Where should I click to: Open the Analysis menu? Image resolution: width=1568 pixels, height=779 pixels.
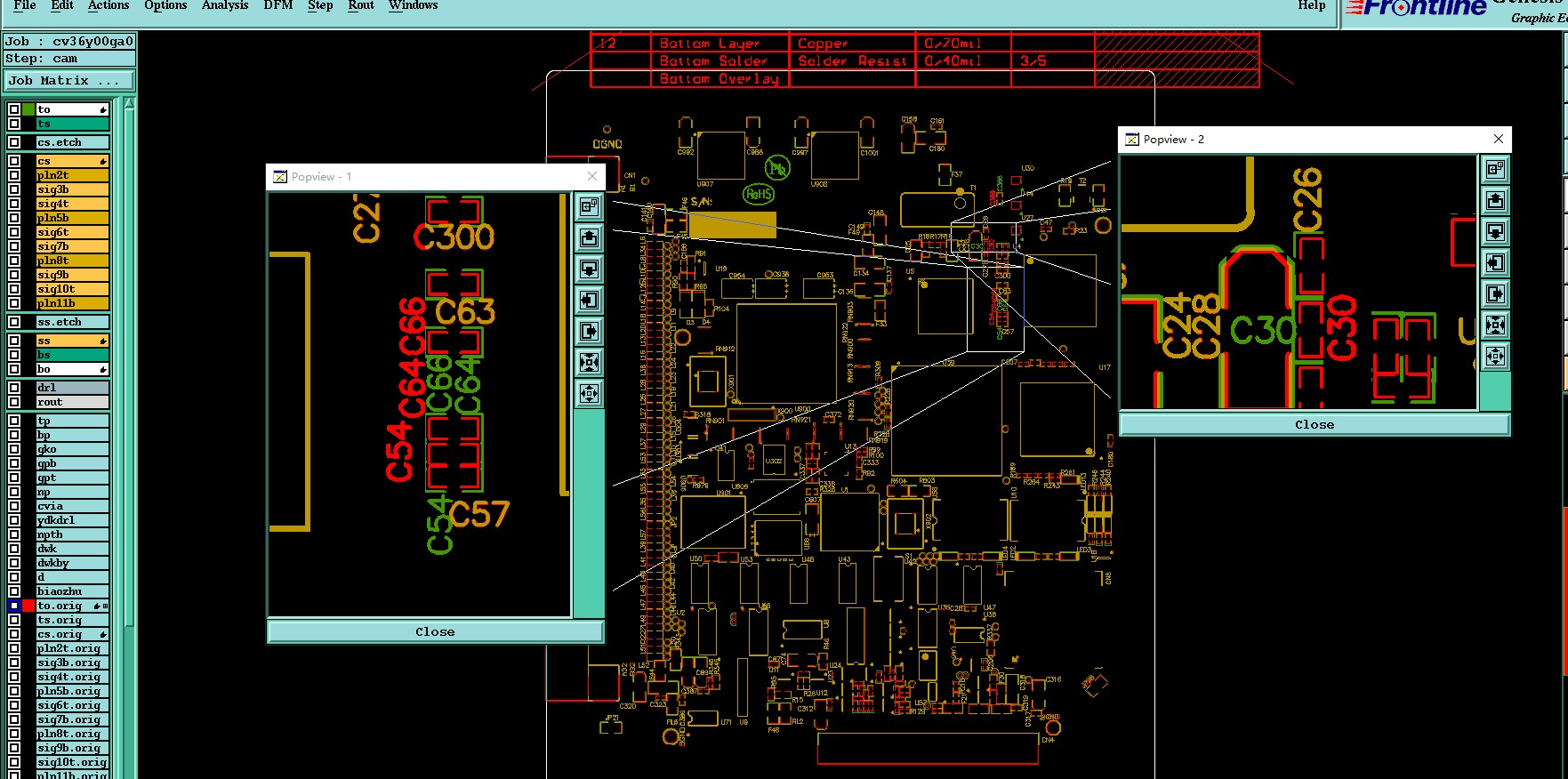click(x=225, y=5)
